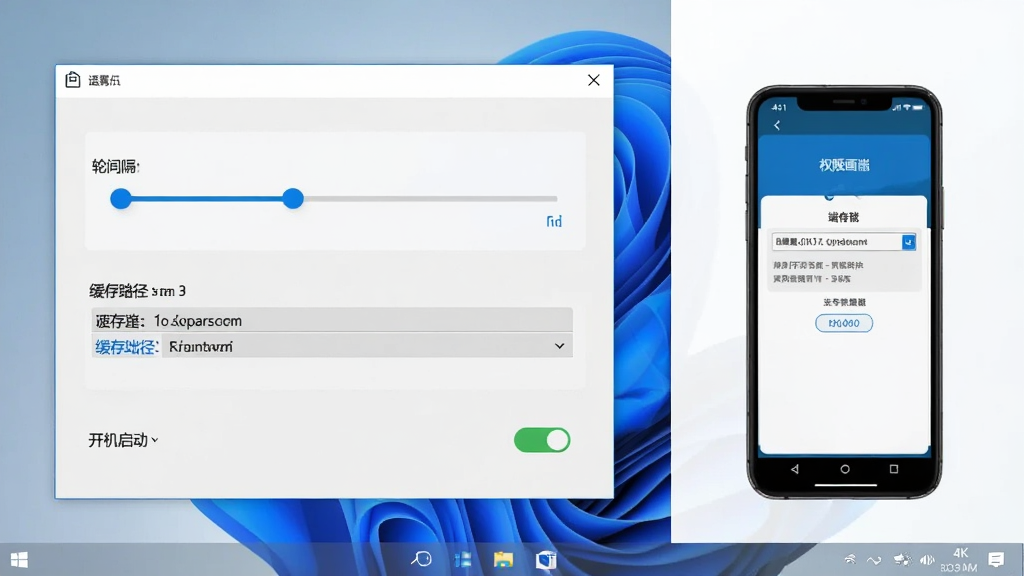Click the settings dialog title bar icon
Viewport: 1024px width, 576px height.
pyautogui.click(x=72, y=80)
